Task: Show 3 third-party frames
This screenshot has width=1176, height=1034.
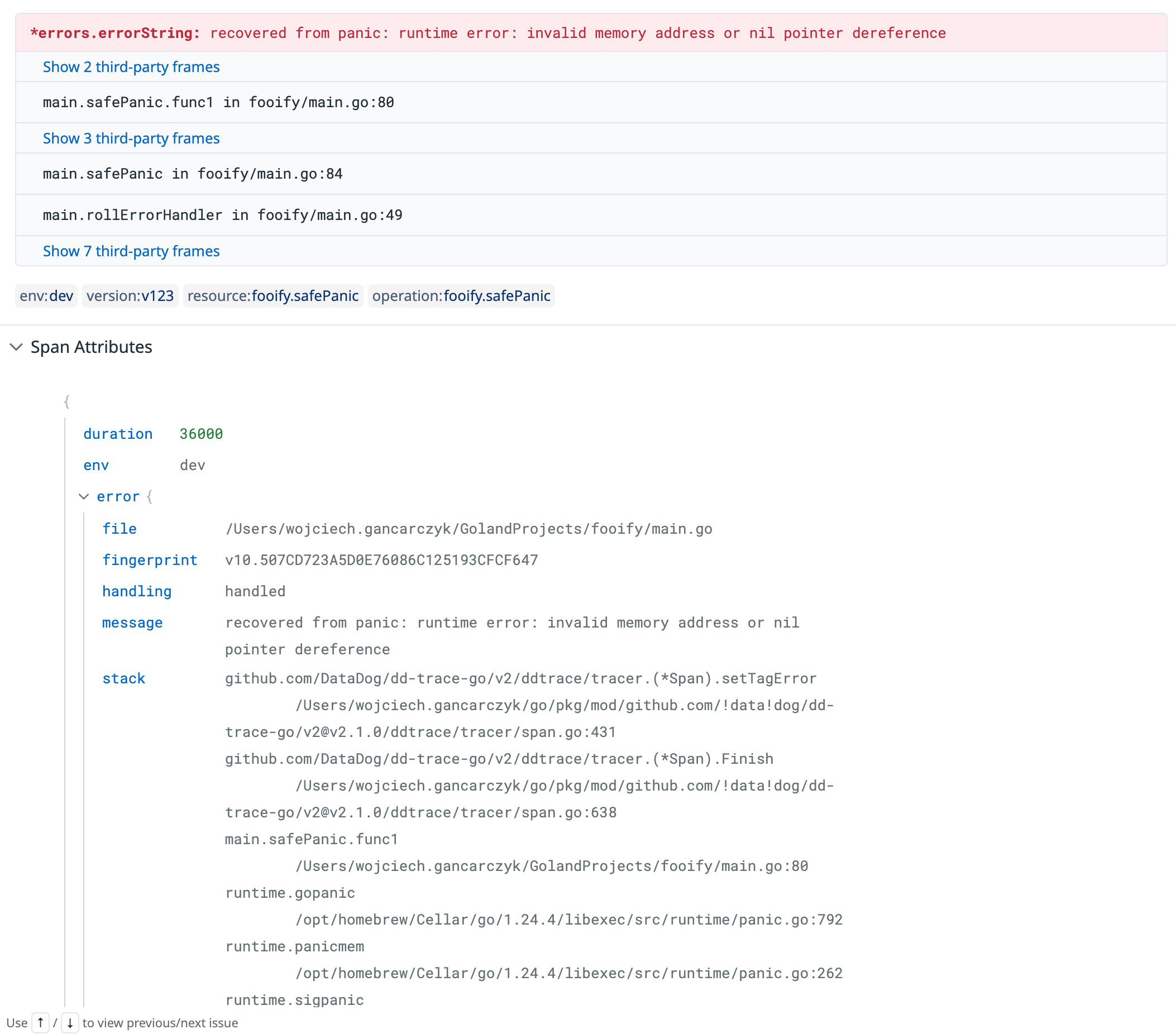Action: [x=131, y=138]
